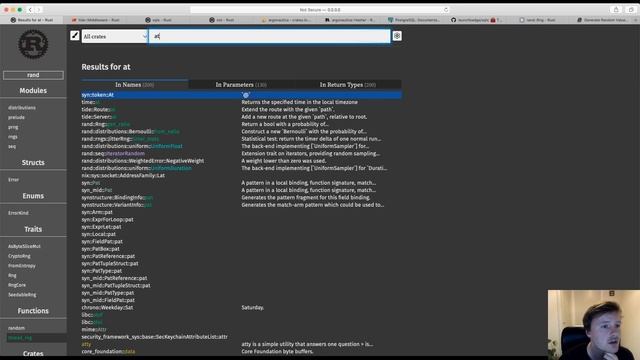Open the SeedableRng trait link
The width and height of the screenshot is (640, 360).
tap(22, 295)
